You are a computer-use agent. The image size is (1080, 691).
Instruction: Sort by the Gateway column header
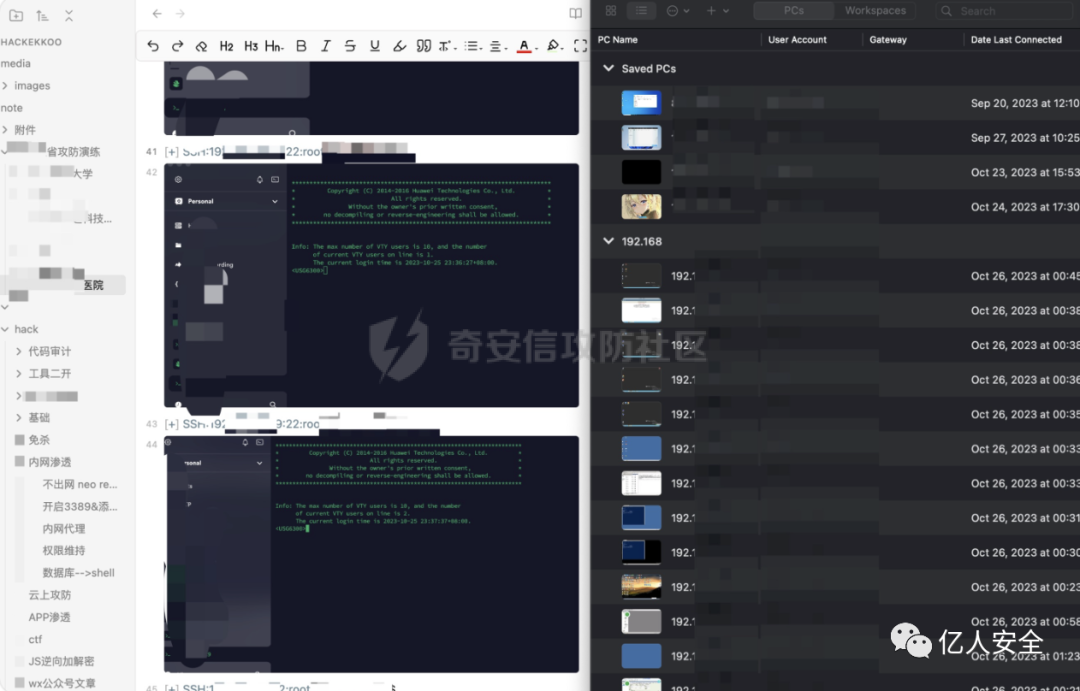[x=888, y=40]
